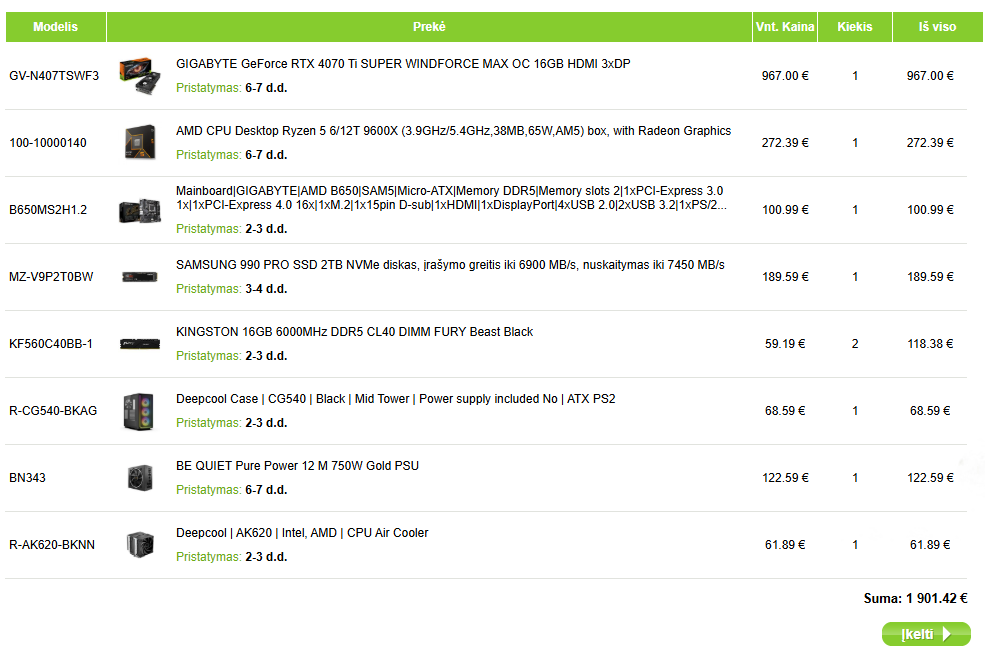Click the Modelis column header

(56, 27)
